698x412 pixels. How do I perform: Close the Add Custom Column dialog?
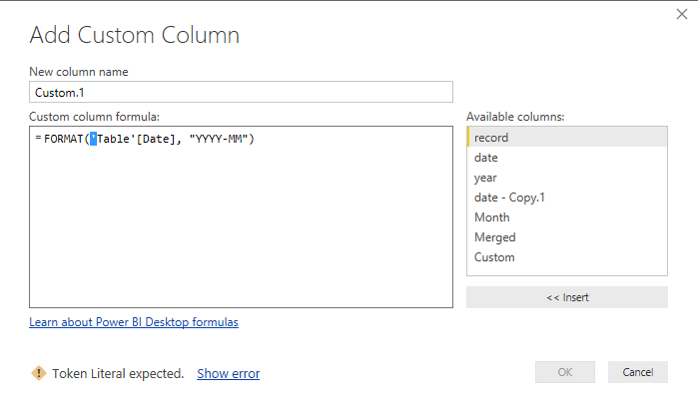click(x=681, y=15)
